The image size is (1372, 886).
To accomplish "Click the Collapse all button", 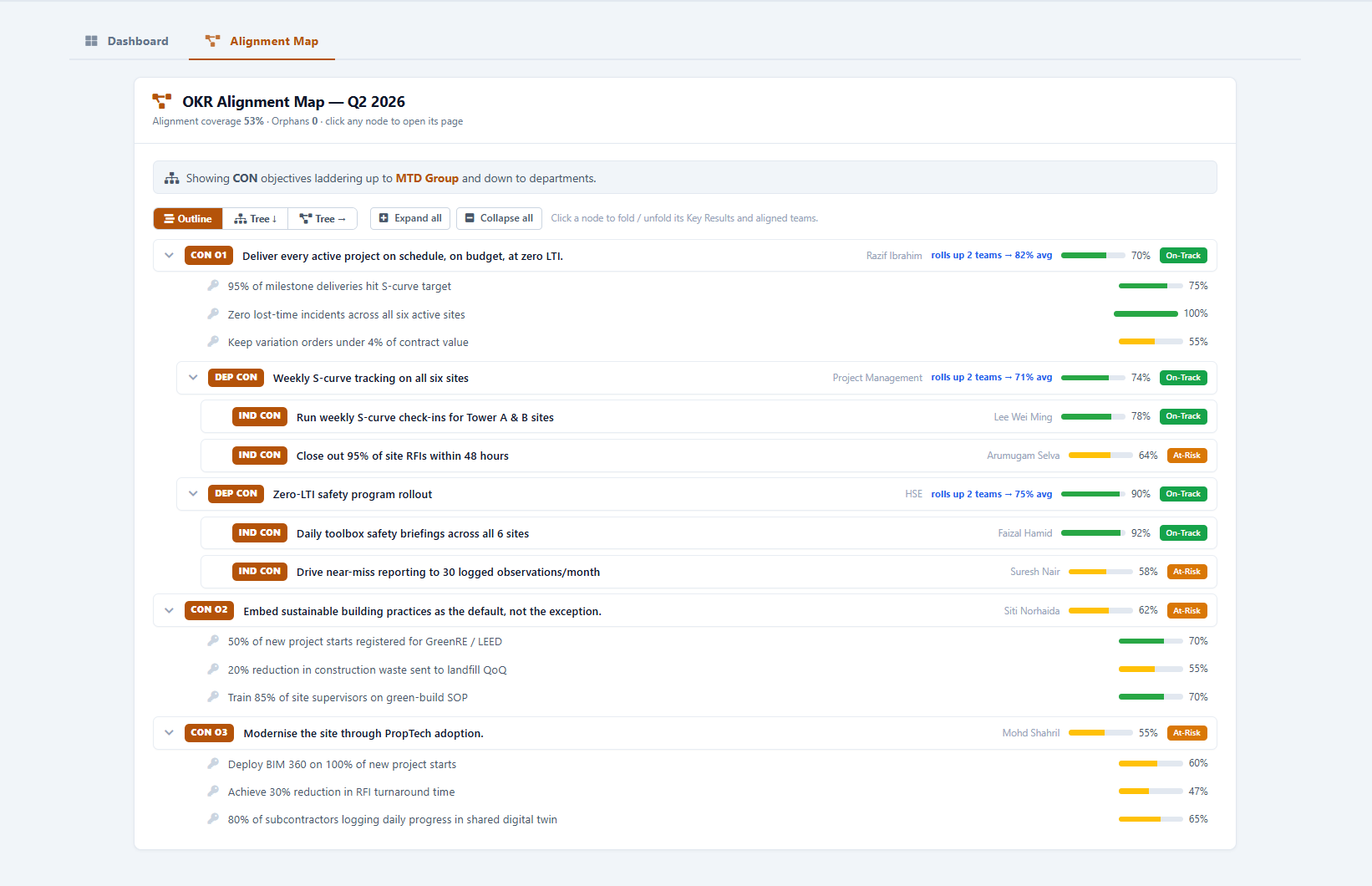I will pos(499,218).
